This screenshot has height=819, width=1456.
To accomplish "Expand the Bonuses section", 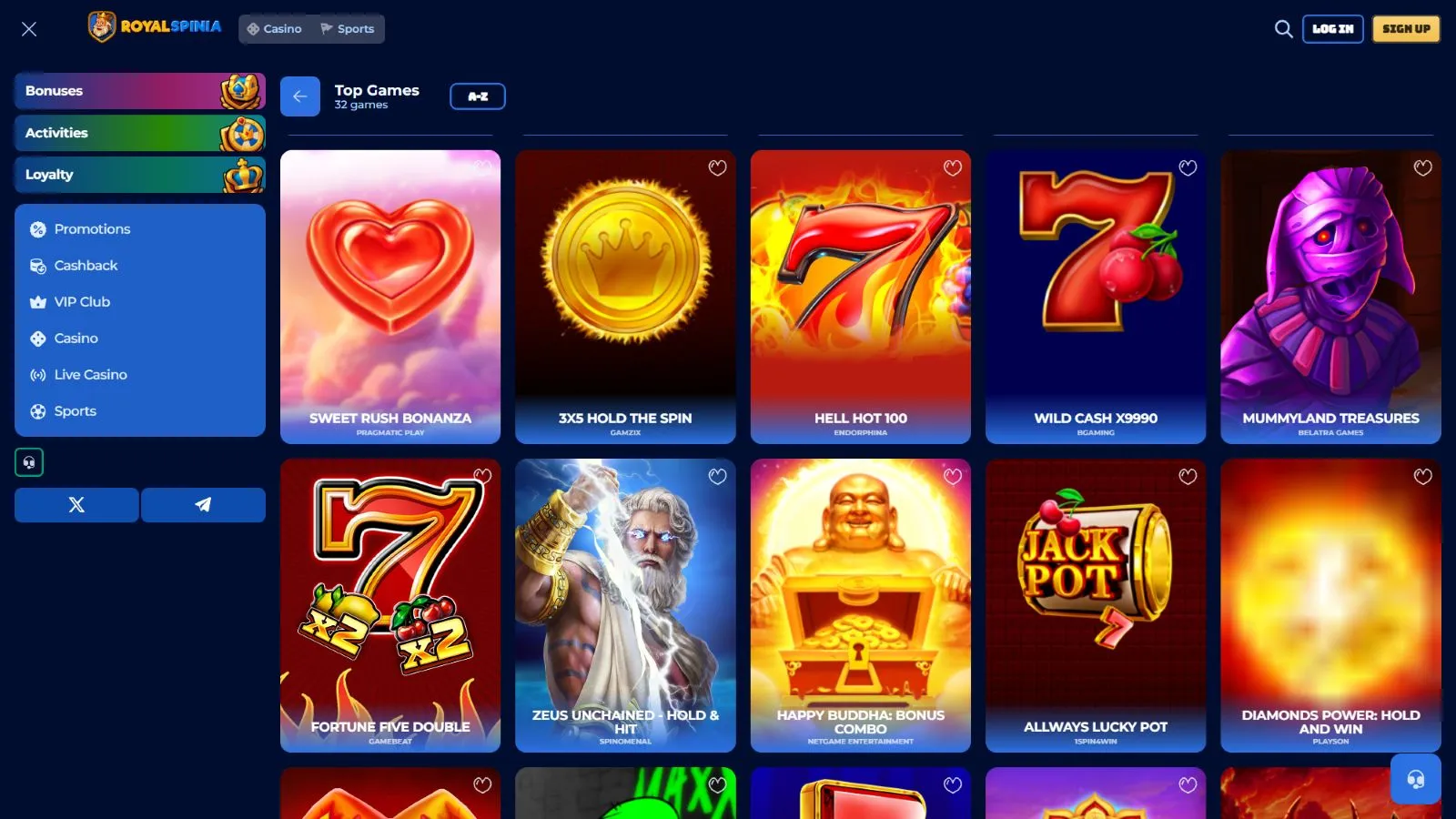I will point(140,91).
